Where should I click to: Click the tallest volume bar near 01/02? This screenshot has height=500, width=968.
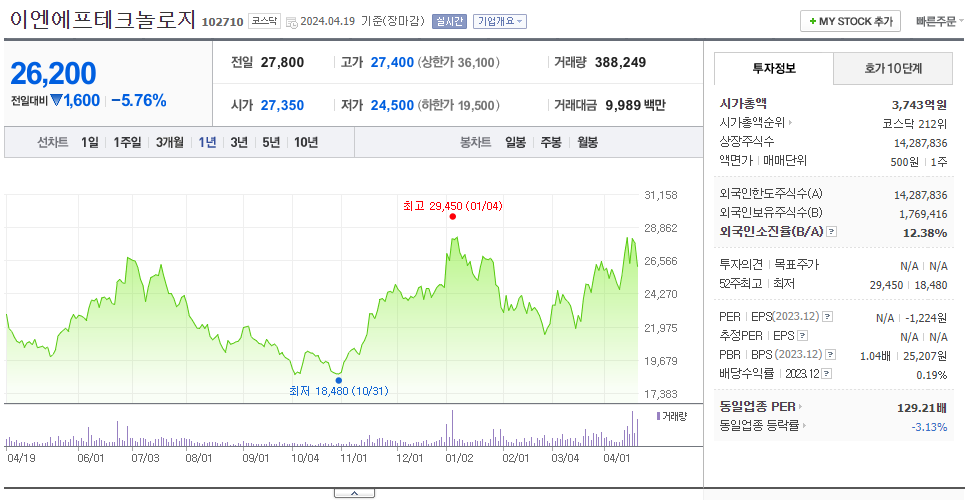453,428
